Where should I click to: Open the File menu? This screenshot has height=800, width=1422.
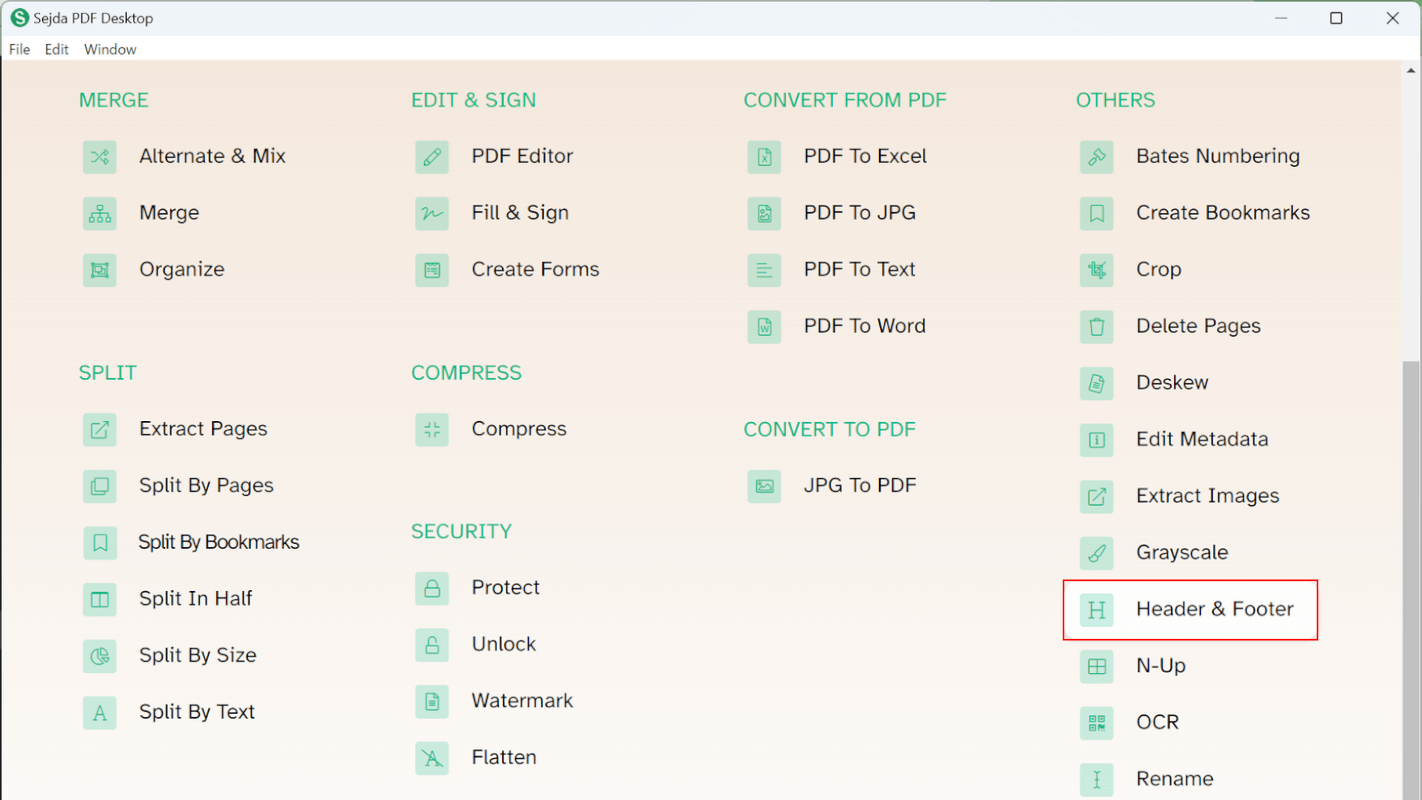[x=20, y=49]
